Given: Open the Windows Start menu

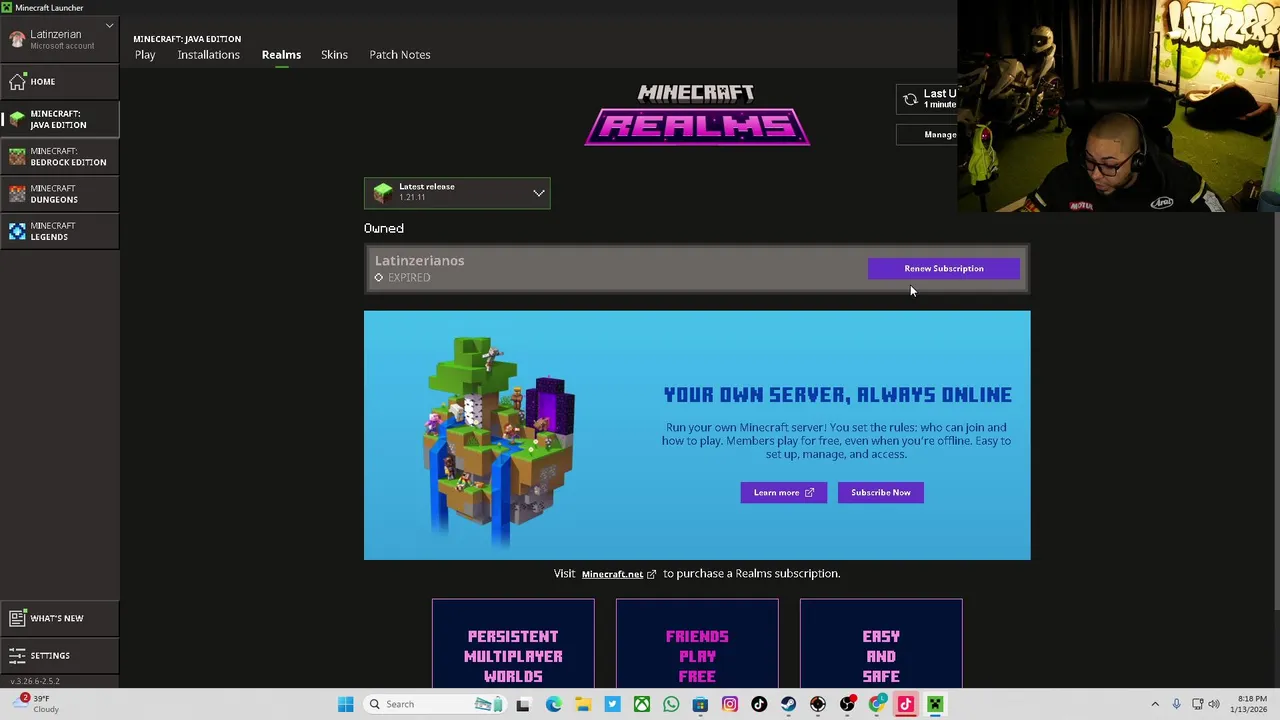Looking at the screenshot, I should 345,704.
